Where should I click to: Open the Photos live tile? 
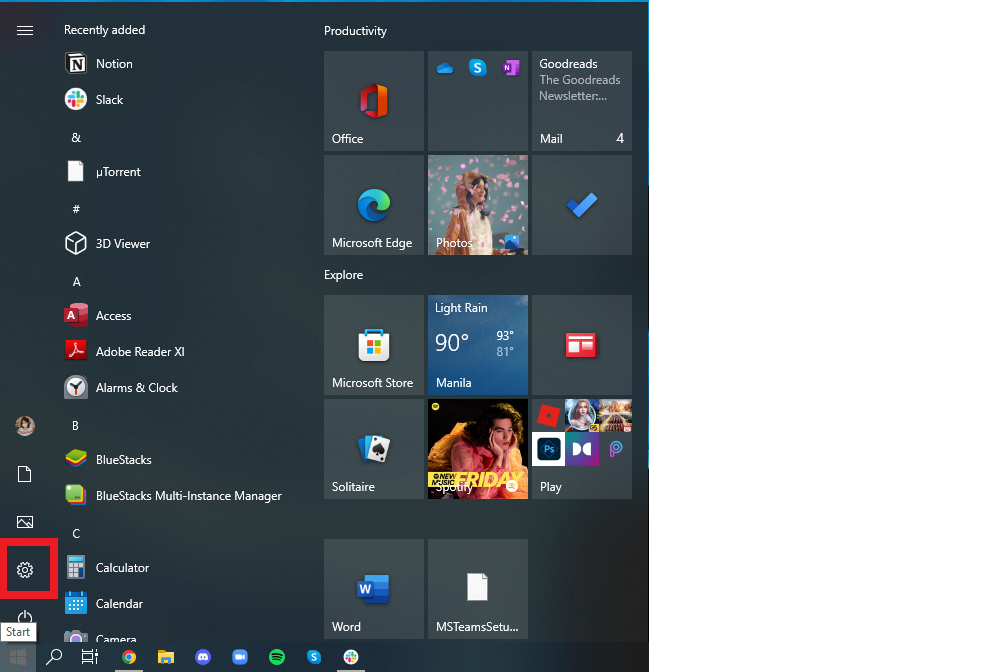(x=478, y=205)
